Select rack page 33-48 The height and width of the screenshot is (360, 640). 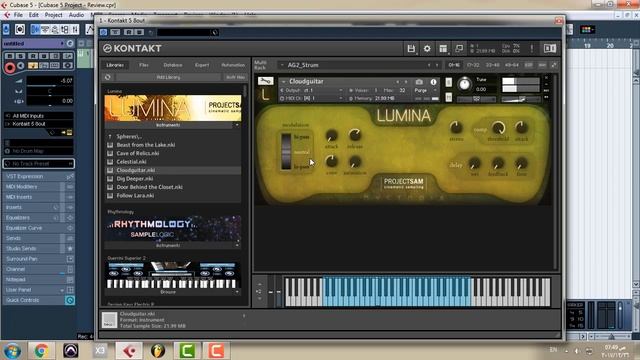(x=492, y=65)
